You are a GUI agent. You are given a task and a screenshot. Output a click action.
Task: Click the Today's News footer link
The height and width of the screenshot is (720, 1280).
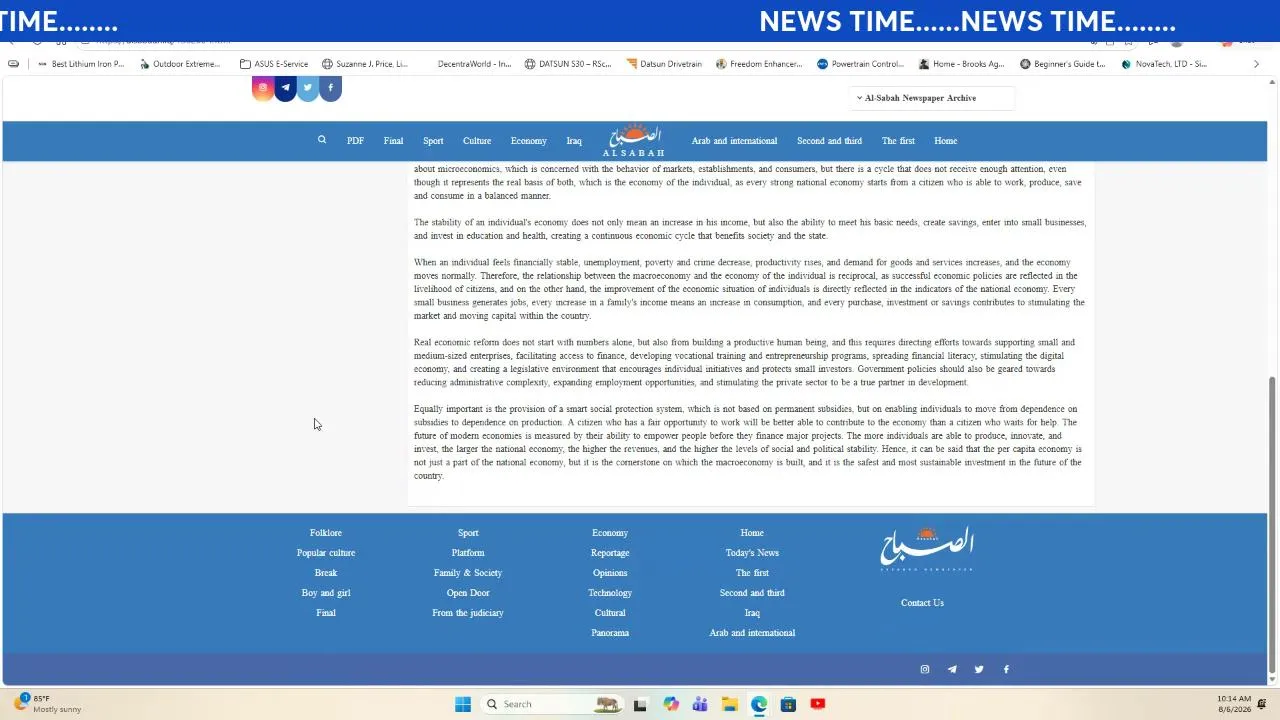coord(752,553)
